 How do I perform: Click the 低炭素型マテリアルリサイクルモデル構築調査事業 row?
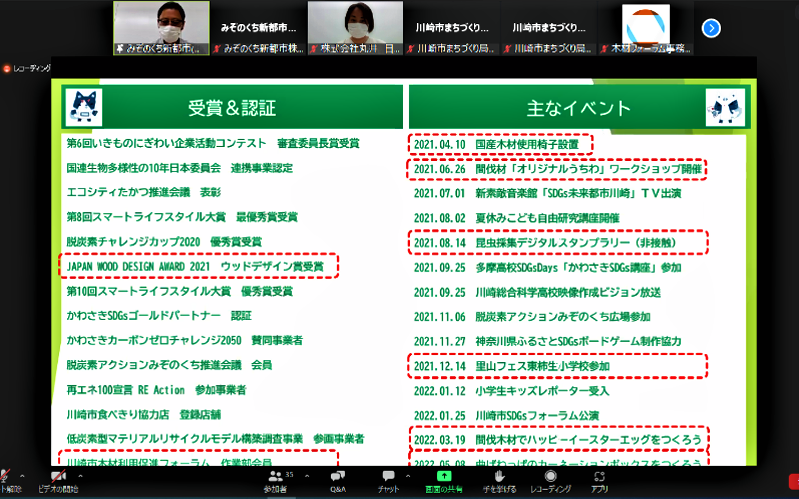(216, 439)
